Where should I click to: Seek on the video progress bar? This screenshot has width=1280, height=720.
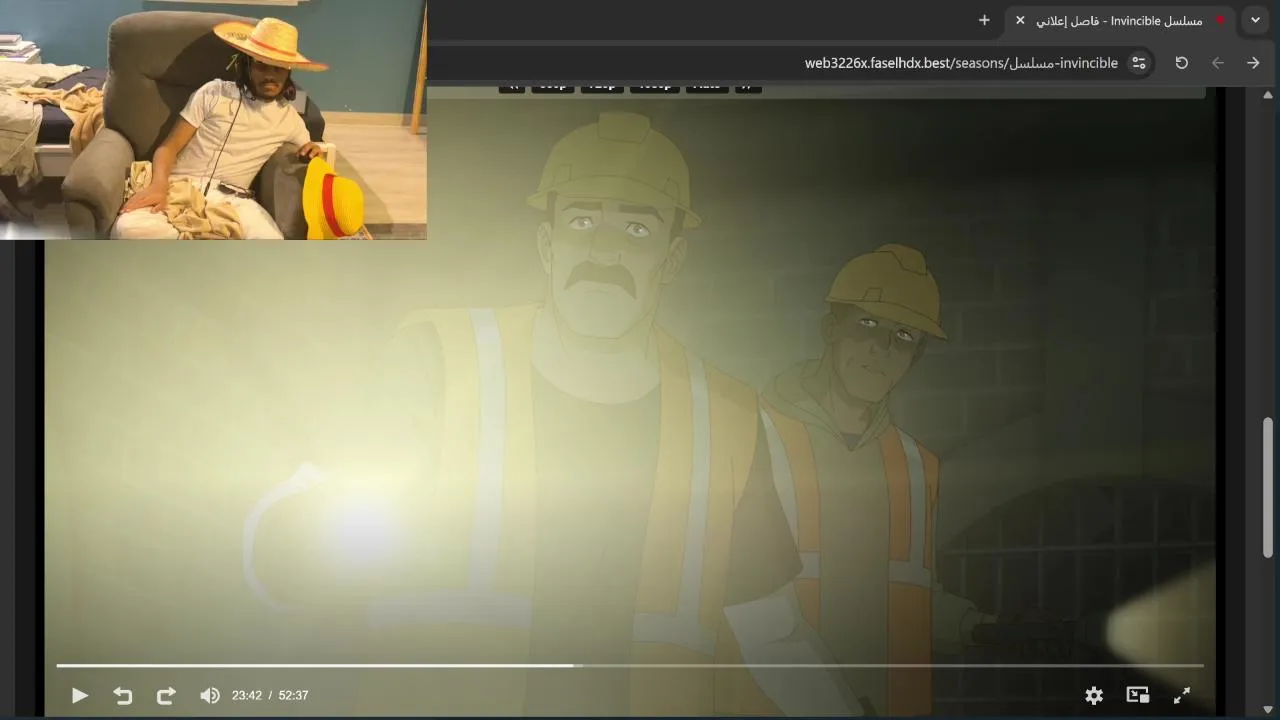coord(630,665)
